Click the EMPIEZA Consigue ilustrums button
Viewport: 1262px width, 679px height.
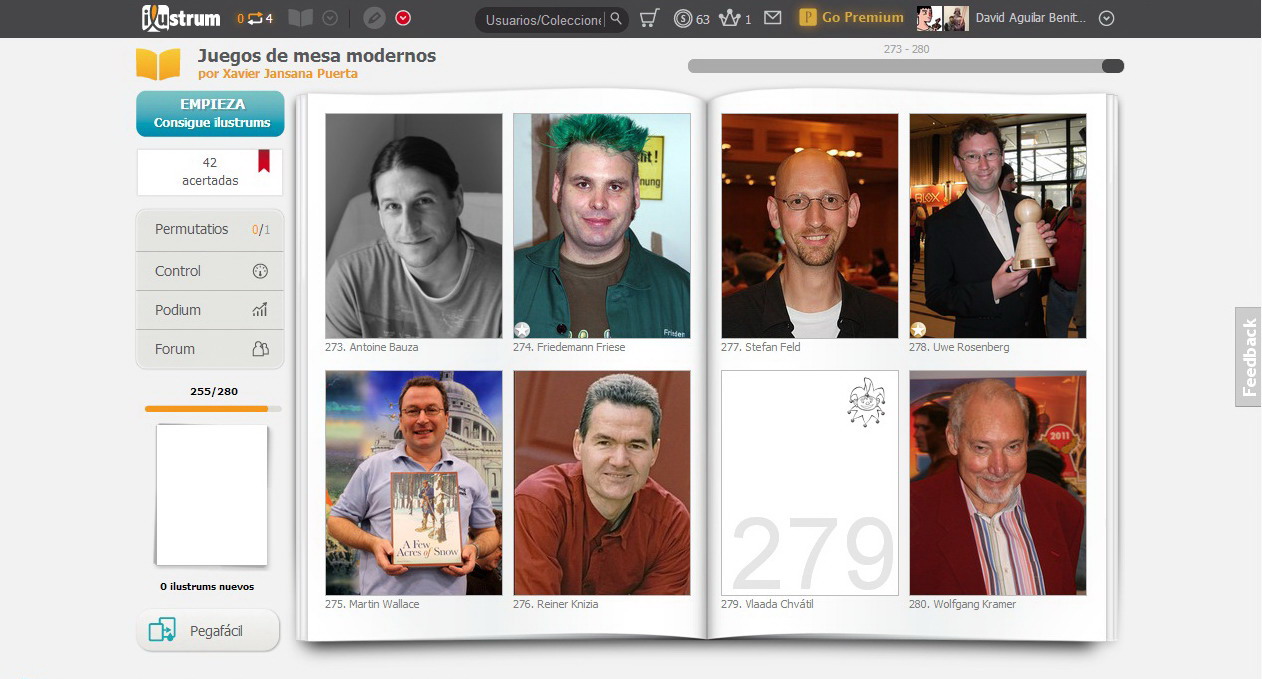pos(210,113)
